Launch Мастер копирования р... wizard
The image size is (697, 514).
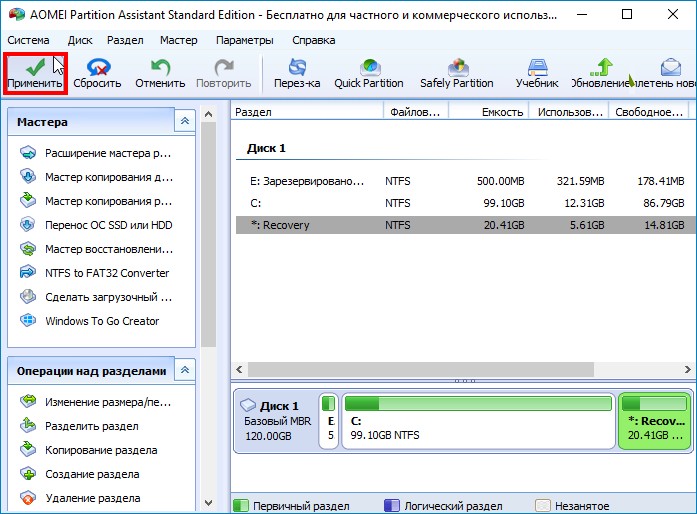96,201
